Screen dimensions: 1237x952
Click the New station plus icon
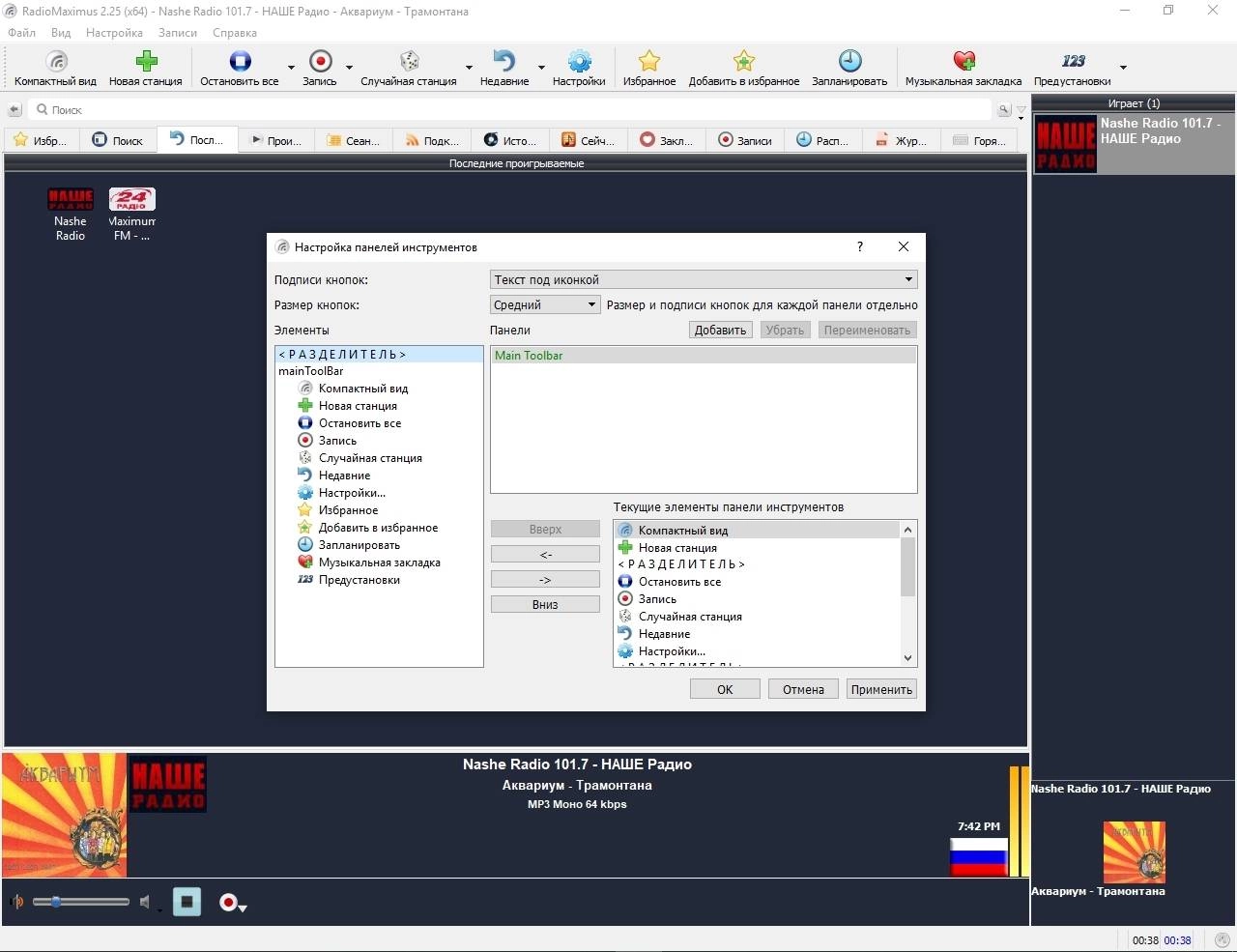click(146, 62)
